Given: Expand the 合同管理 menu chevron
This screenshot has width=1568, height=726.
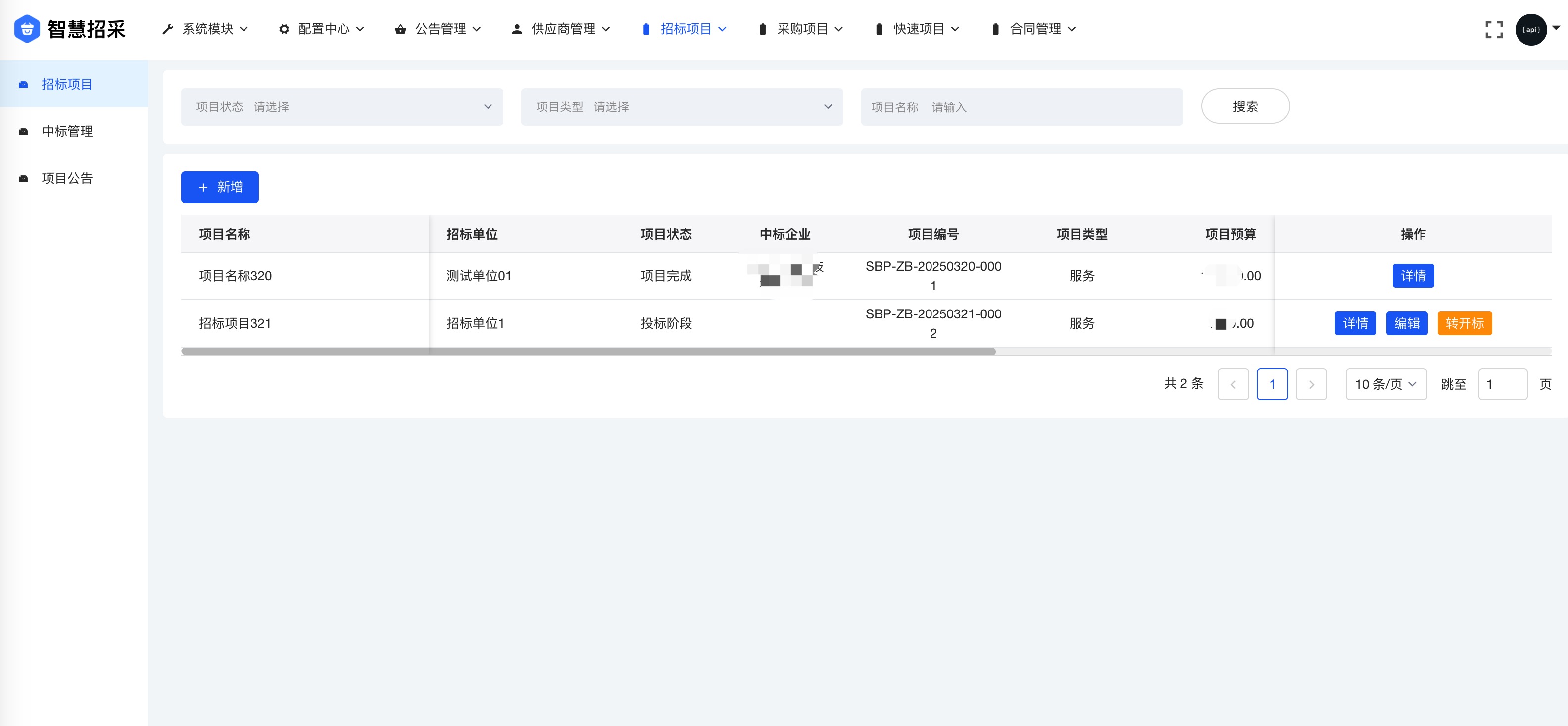Looking at the screenshot, I should [1073, 29].
